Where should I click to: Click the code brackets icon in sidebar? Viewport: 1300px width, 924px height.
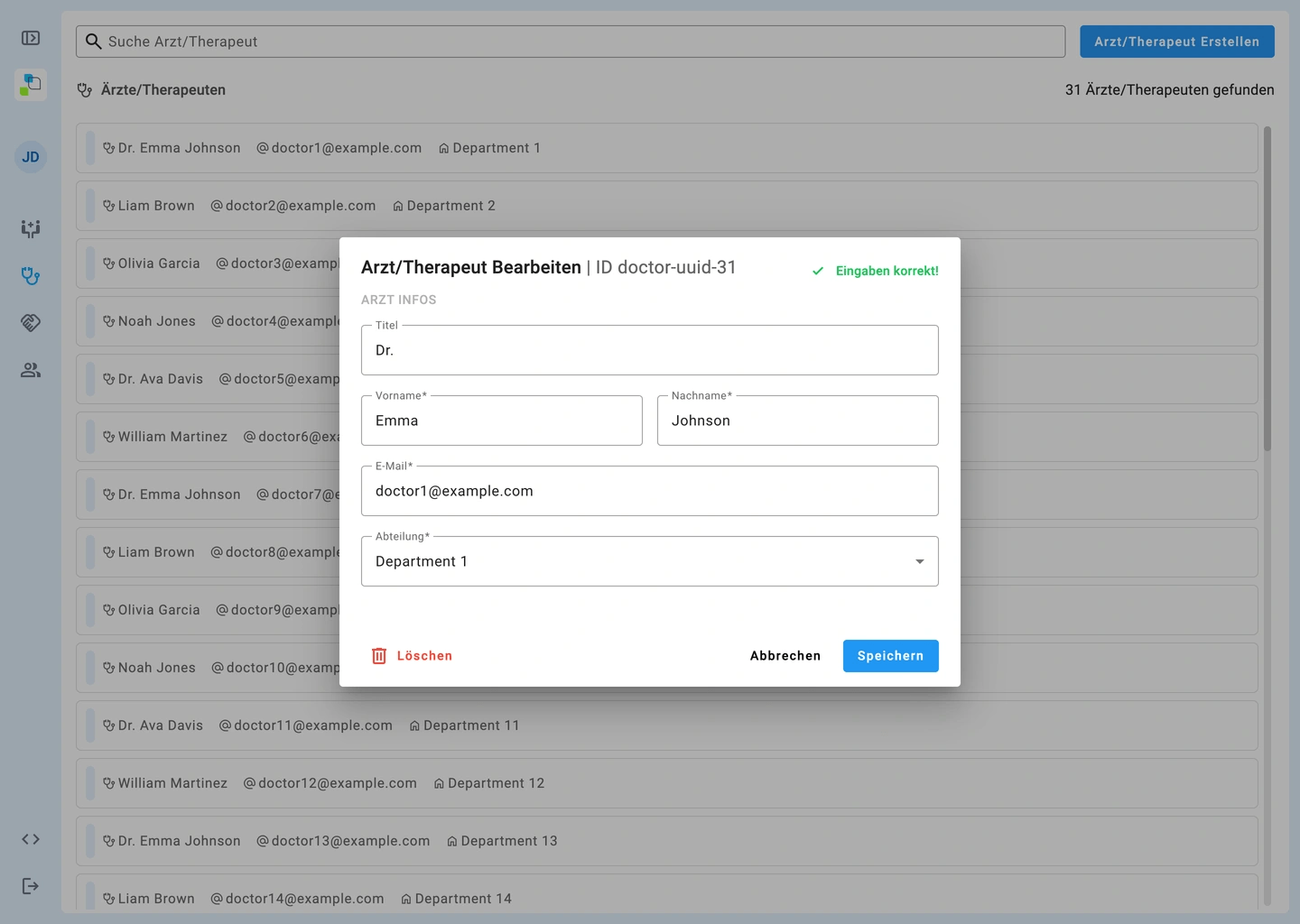click(x=31, y=839)
